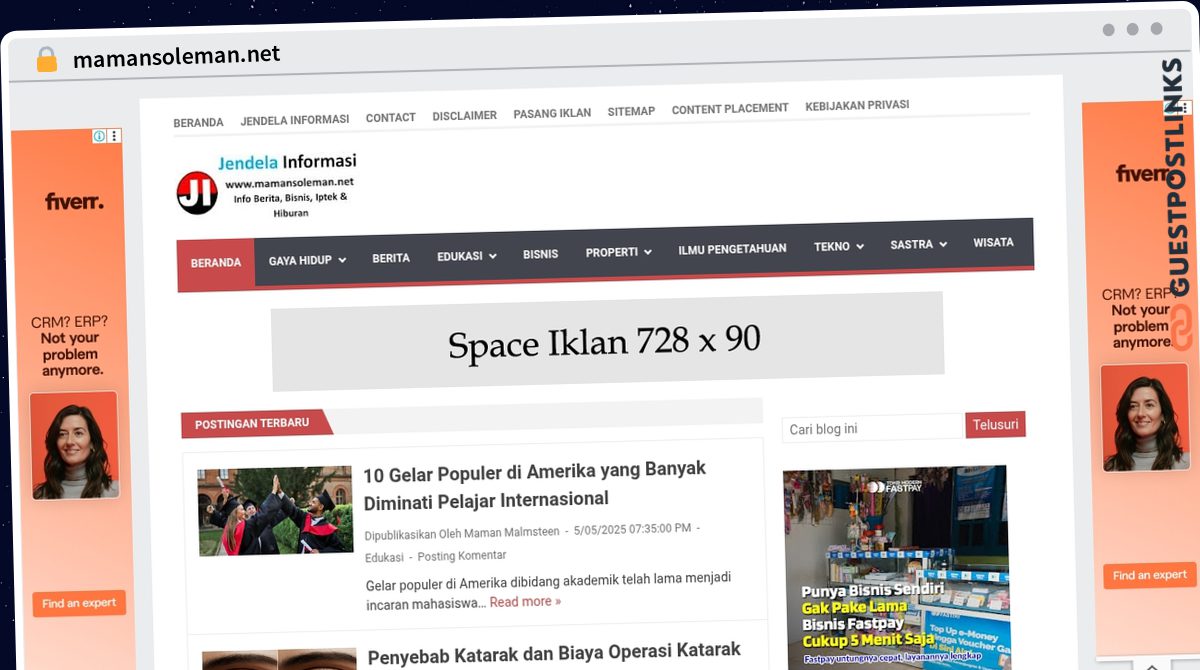Viewport: 1200px width, 670px height.
Task: Click the padlock icon beside the URL
Action: (47, 59)
